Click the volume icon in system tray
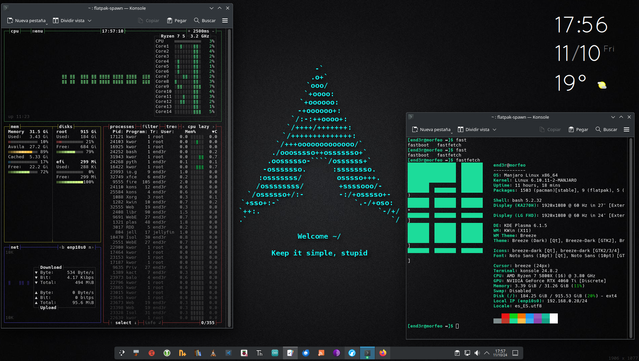Image resolution: width=639 pixels, height=361 pixels. click(477, 353)
